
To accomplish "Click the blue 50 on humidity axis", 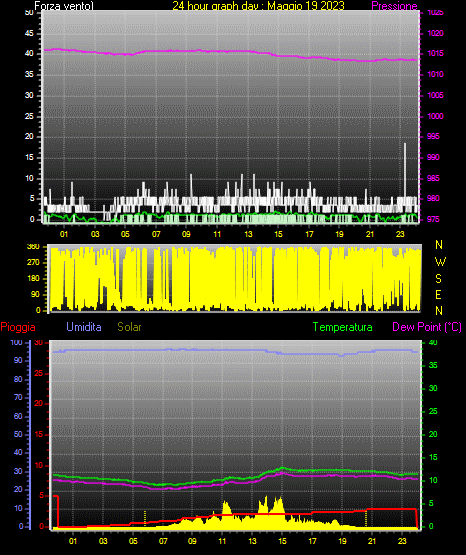I will pyautogui.click(x=18, y=434).
